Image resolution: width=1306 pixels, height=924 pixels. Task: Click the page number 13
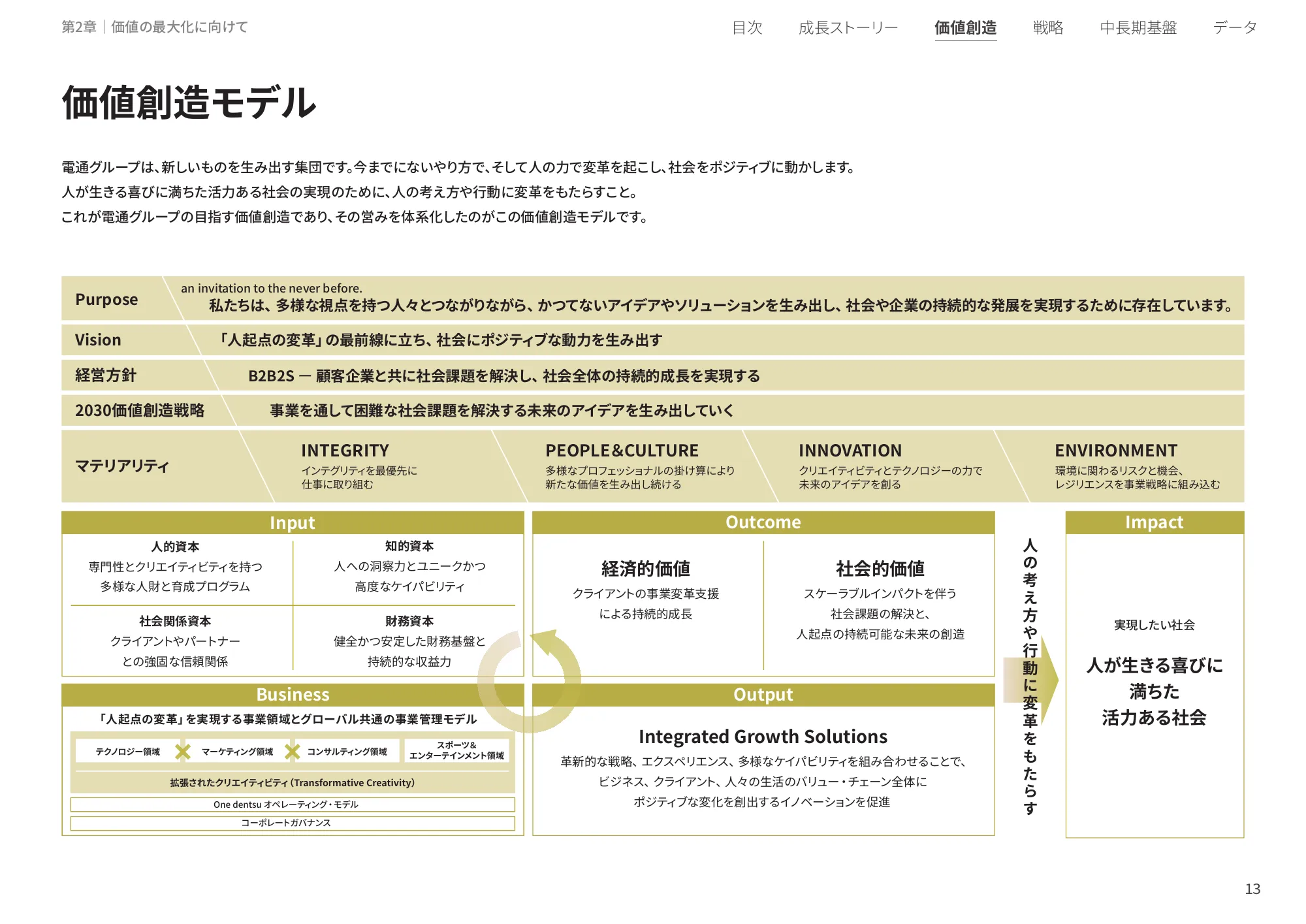click(x=1254, y=889)
